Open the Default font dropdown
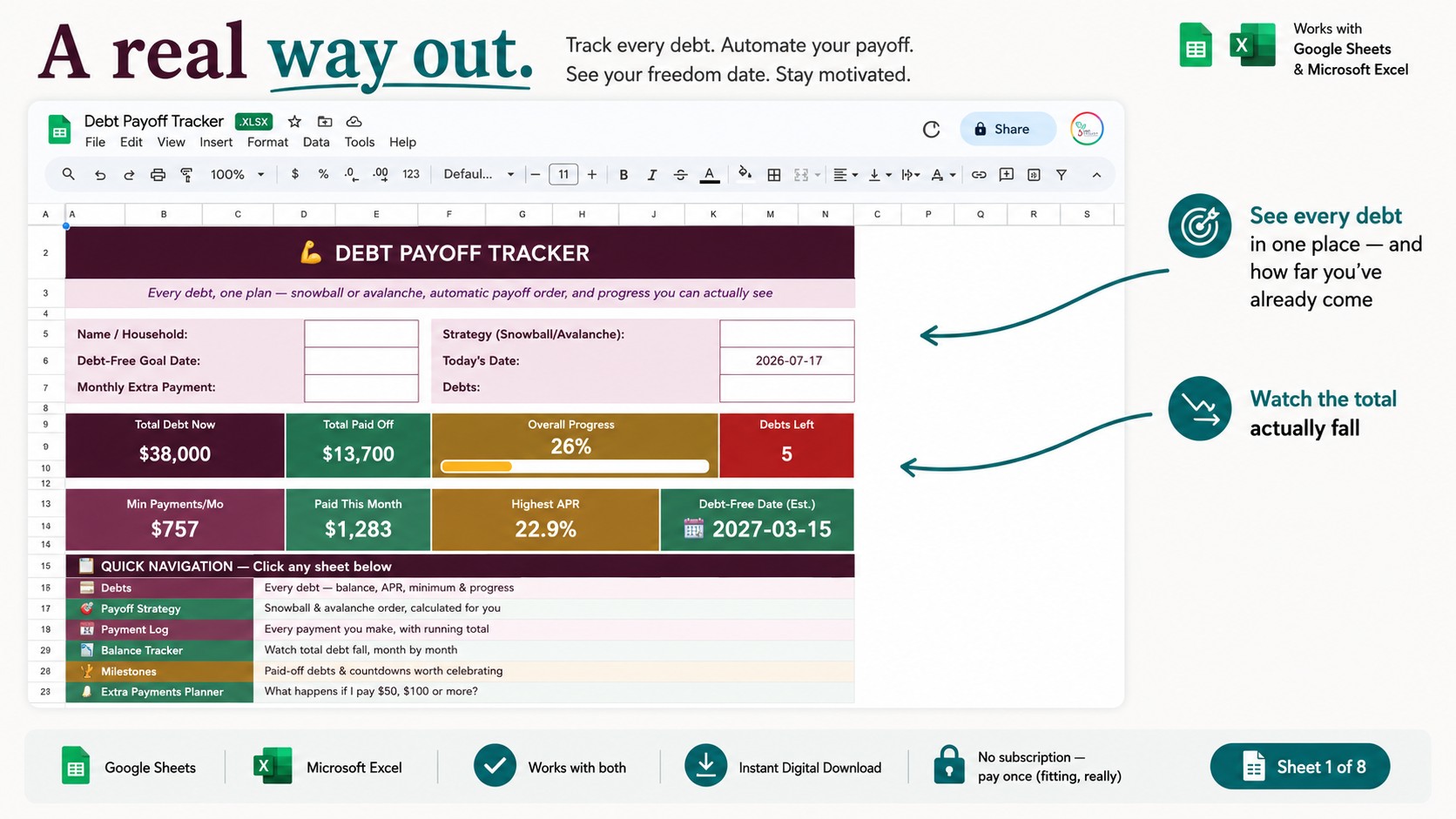Screen dimensions: 1456x819 tap(479, 174)
